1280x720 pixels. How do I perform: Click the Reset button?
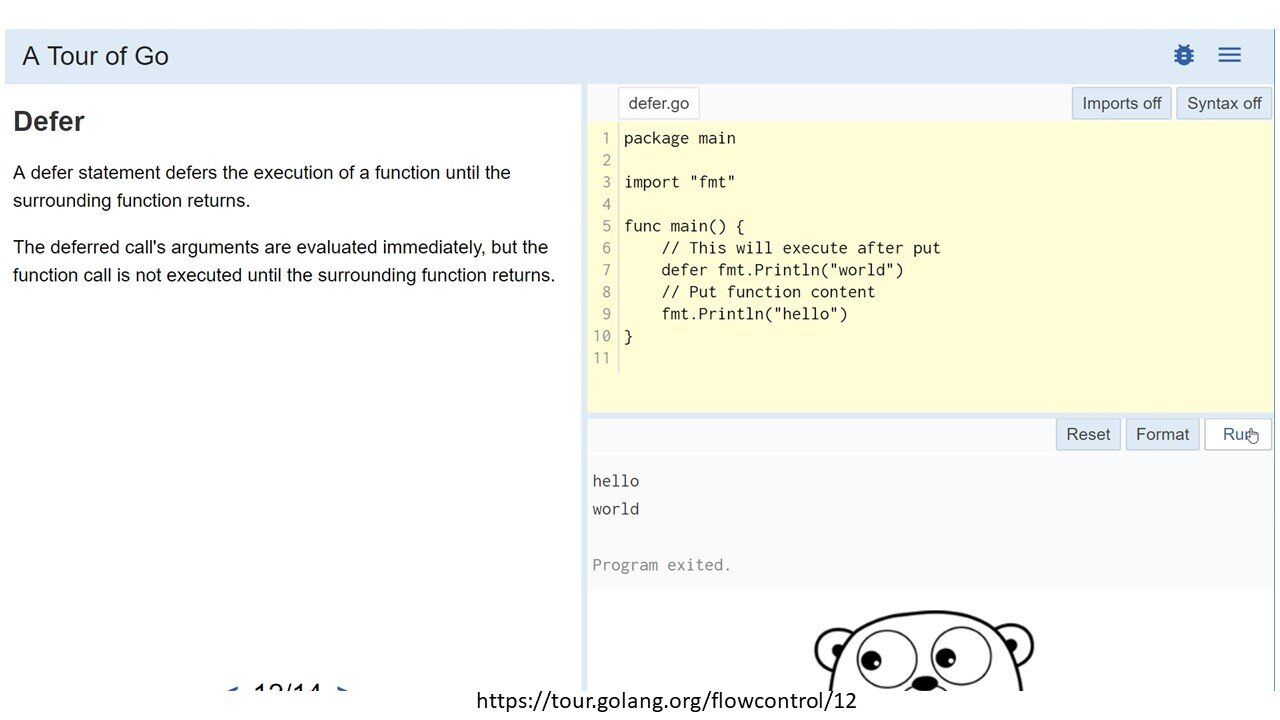(x=1088, y=434)
